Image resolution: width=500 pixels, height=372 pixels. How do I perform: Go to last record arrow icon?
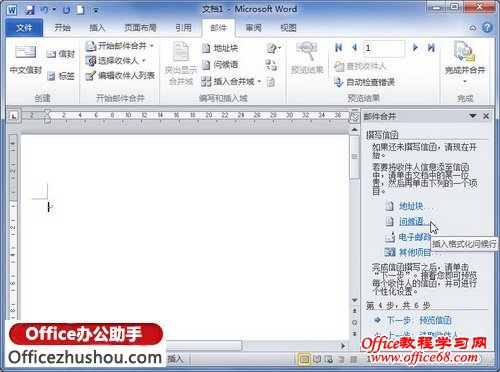click(431, 48)
